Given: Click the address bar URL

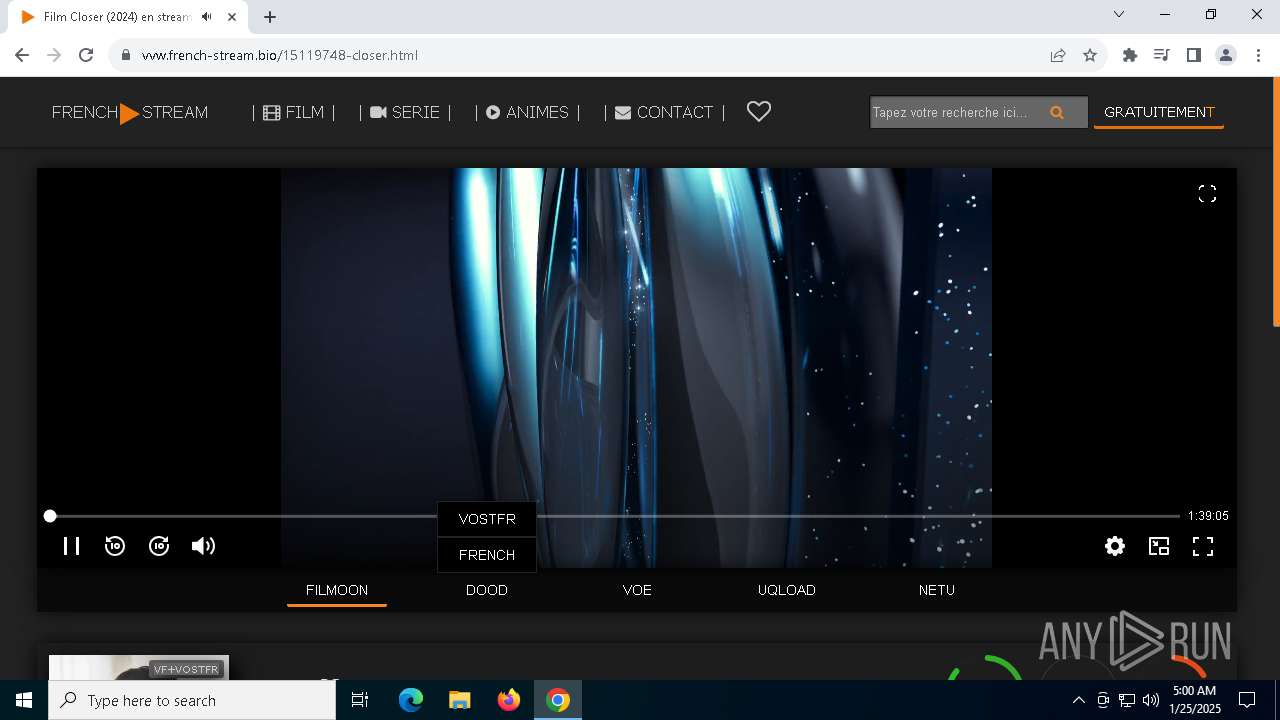Looking at the screenshot, I should (x=280, y=55).
